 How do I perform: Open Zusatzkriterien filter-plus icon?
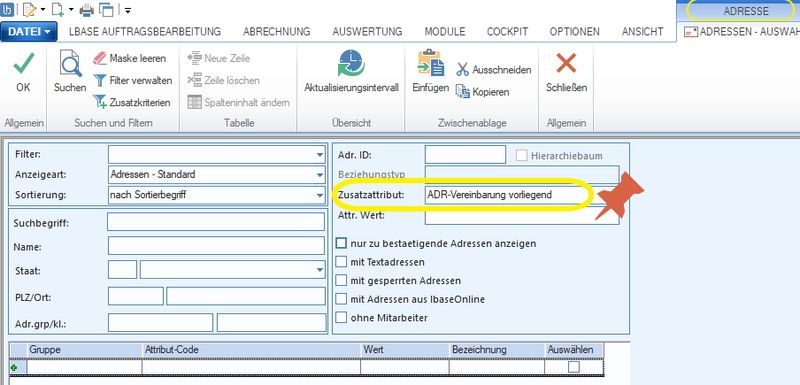pyautogui.click(x=100, y=102)
